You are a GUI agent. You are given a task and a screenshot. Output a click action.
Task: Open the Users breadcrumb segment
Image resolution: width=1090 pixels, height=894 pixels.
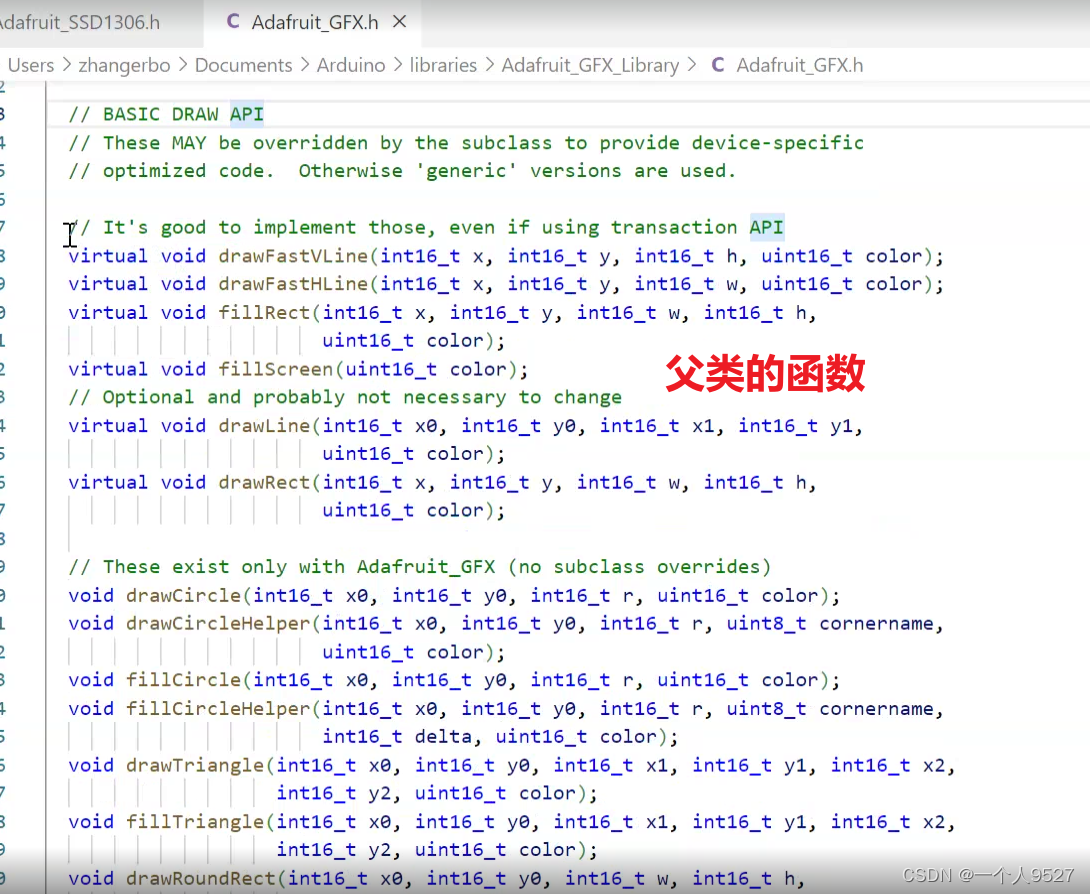coord(31,65)
